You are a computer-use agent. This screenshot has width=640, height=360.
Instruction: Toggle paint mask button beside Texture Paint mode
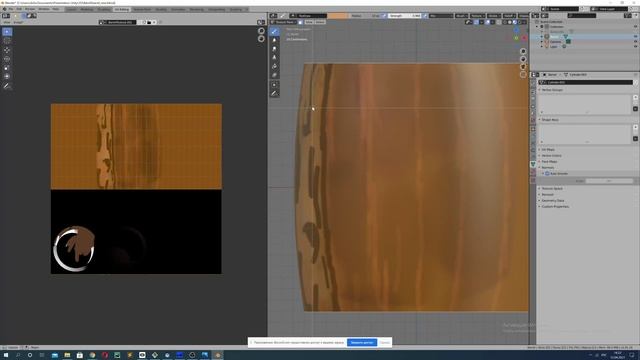pos(300,22)
